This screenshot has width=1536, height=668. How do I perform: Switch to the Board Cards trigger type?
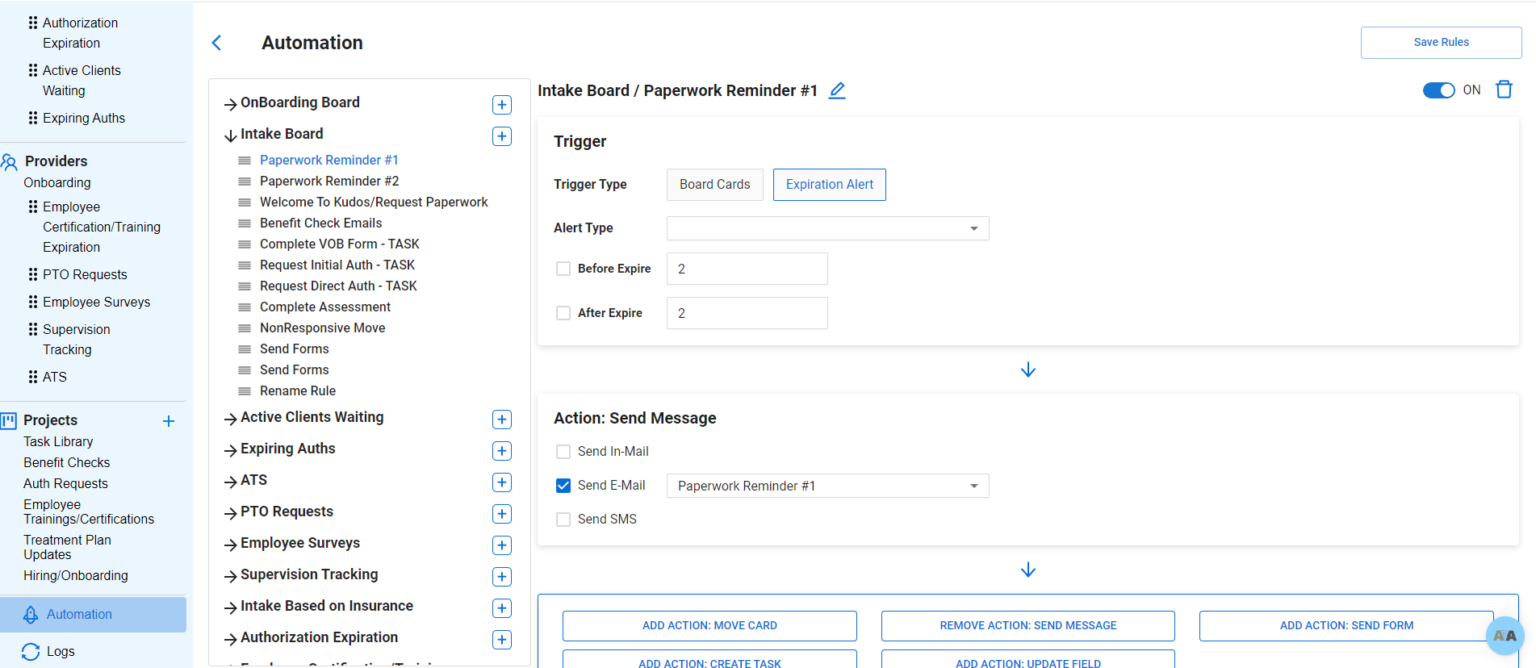pos(714,184)
